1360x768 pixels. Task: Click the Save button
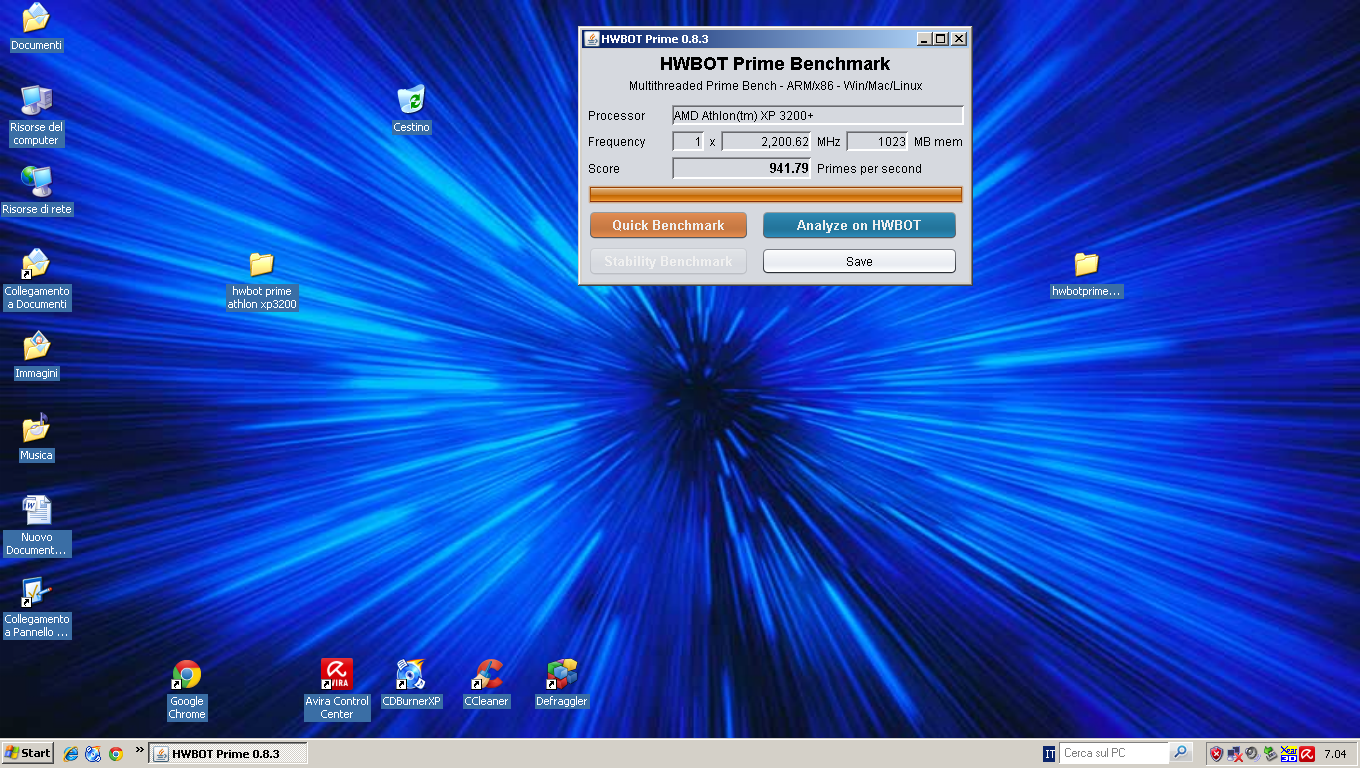click(x=859, y=261)
